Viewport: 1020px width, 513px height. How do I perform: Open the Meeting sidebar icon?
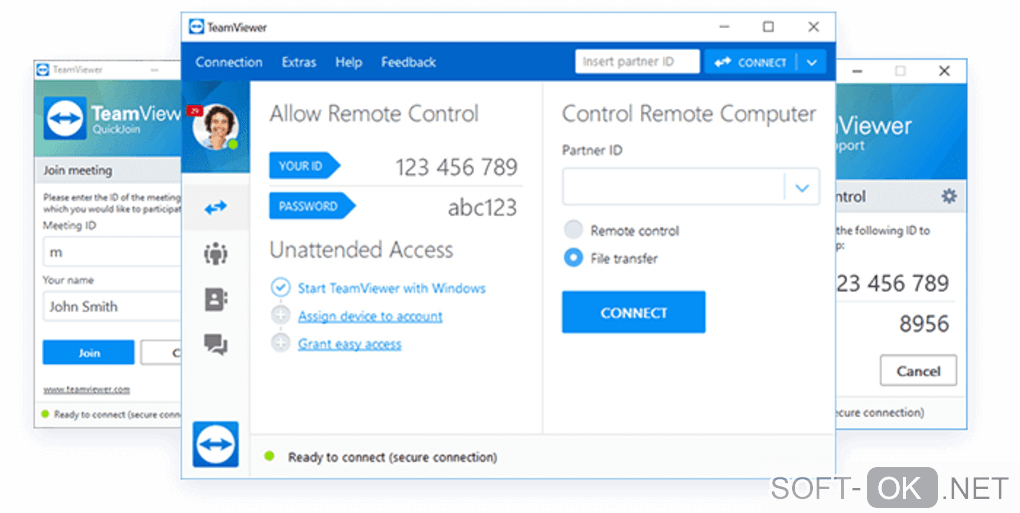tap(215, 254)
